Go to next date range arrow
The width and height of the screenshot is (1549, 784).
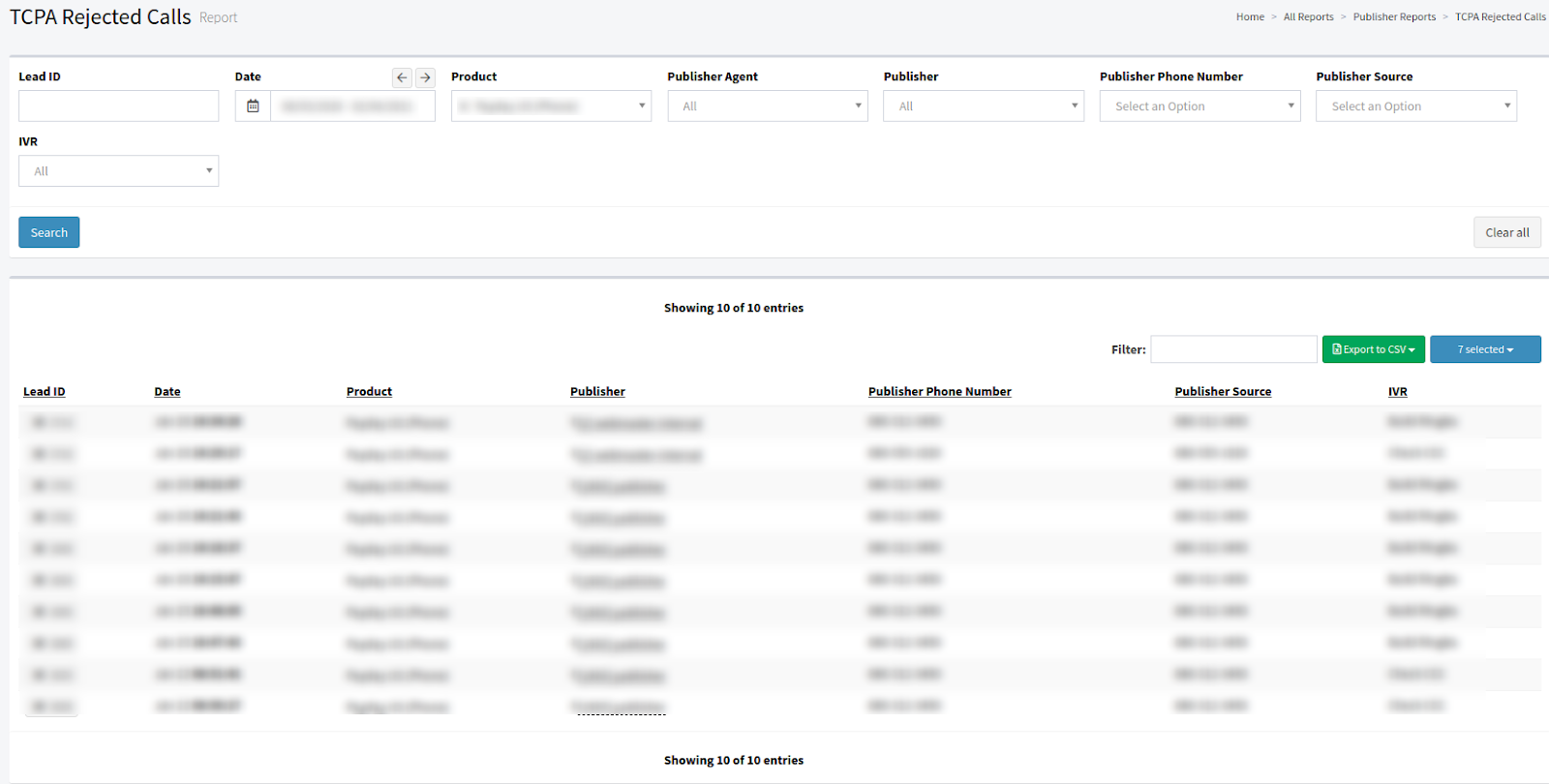425,77
